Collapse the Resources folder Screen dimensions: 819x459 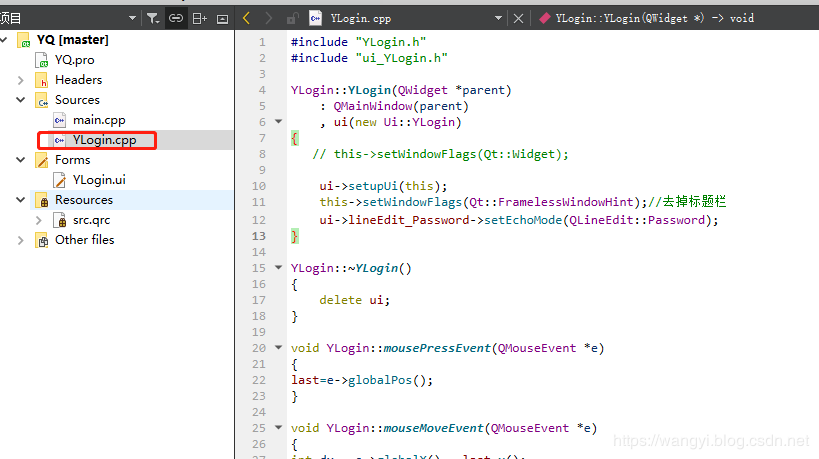click(20, 200)
